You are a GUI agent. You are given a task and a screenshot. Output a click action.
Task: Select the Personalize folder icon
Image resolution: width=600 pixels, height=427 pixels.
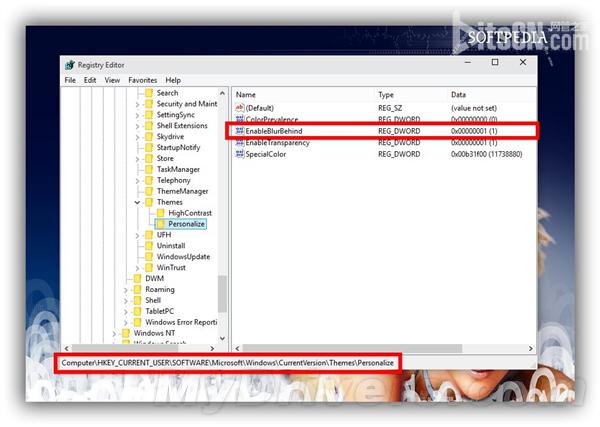pos(160,224)
